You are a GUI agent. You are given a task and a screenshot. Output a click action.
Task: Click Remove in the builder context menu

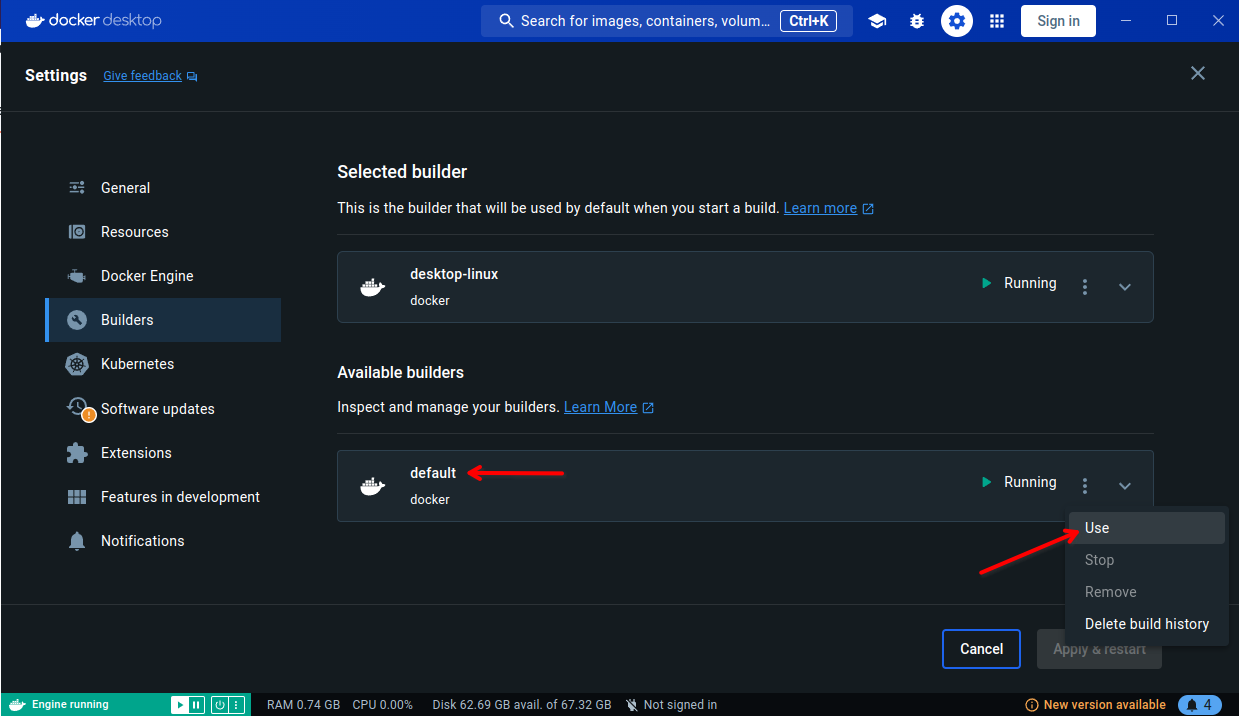tap(1147, 592)
